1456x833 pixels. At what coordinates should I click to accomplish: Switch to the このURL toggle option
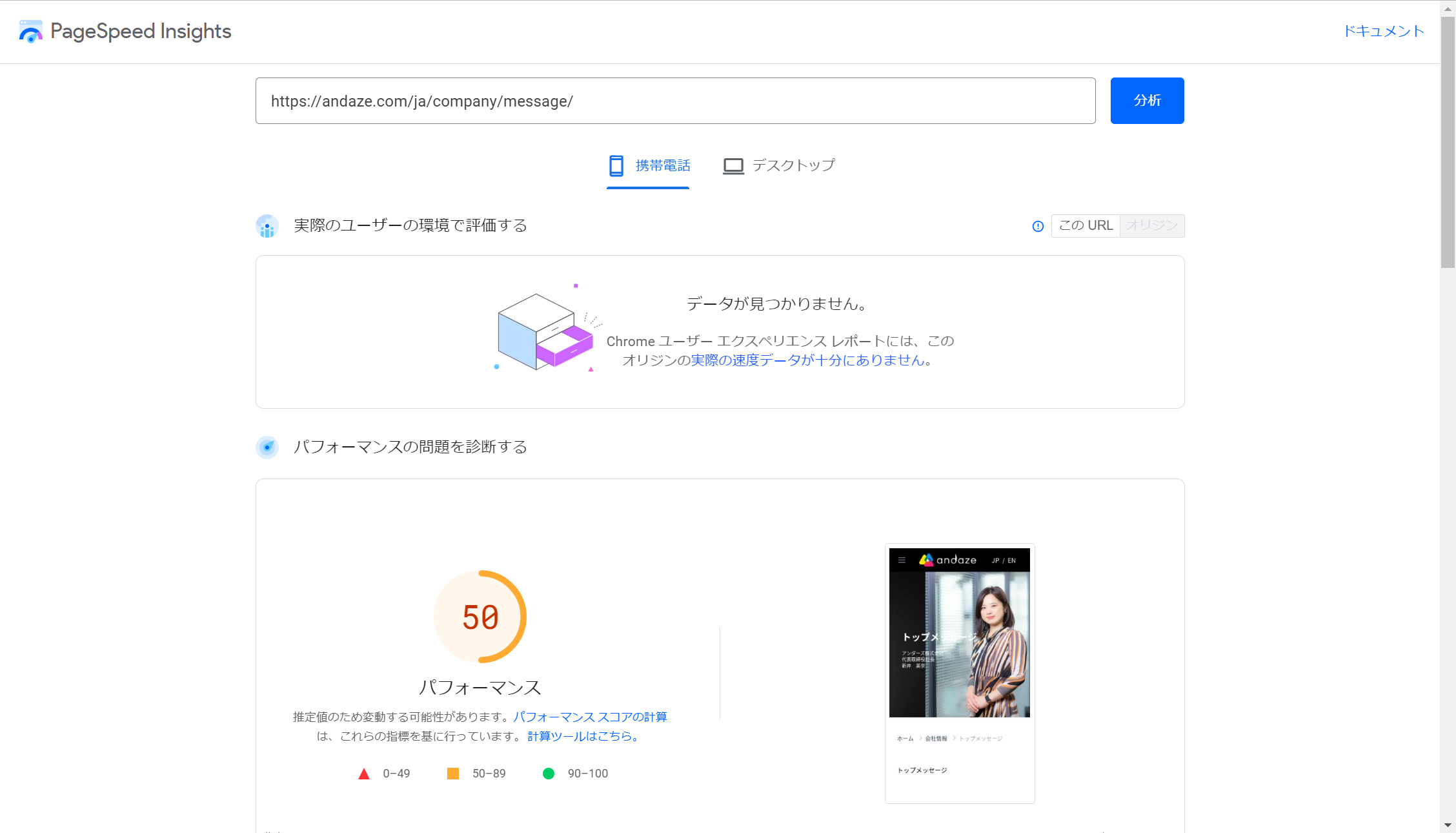[x=1086, y=225]
